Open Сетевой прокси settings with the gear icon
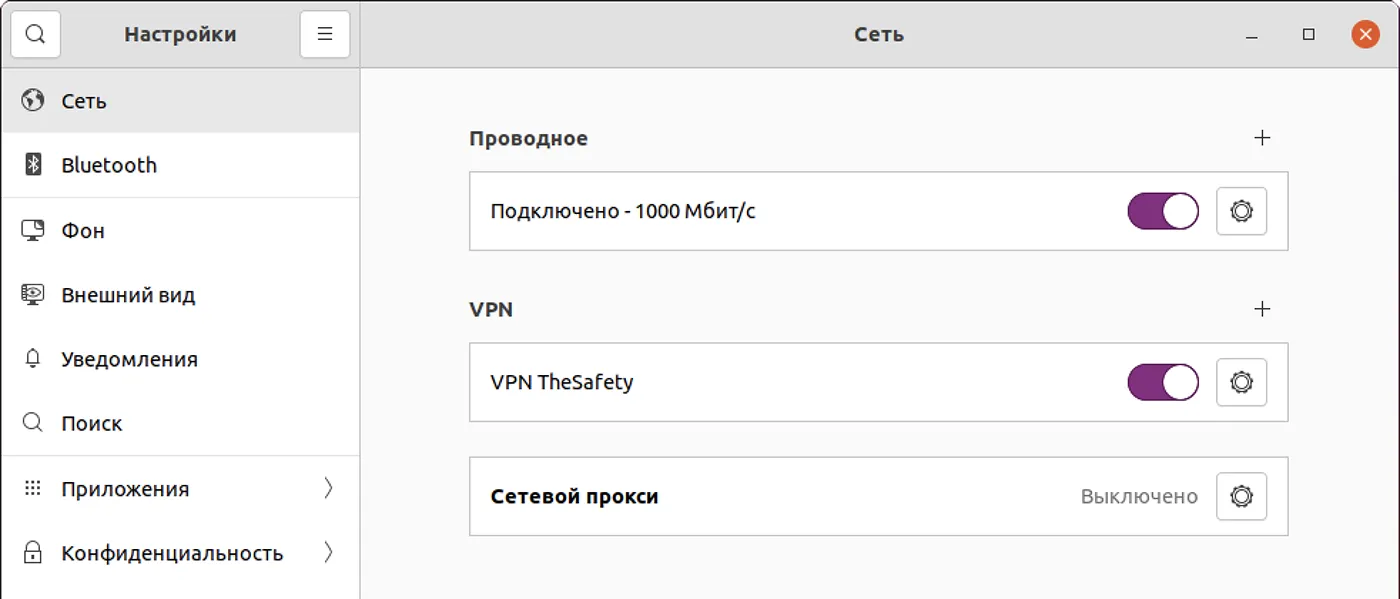 pos(1241,496)
